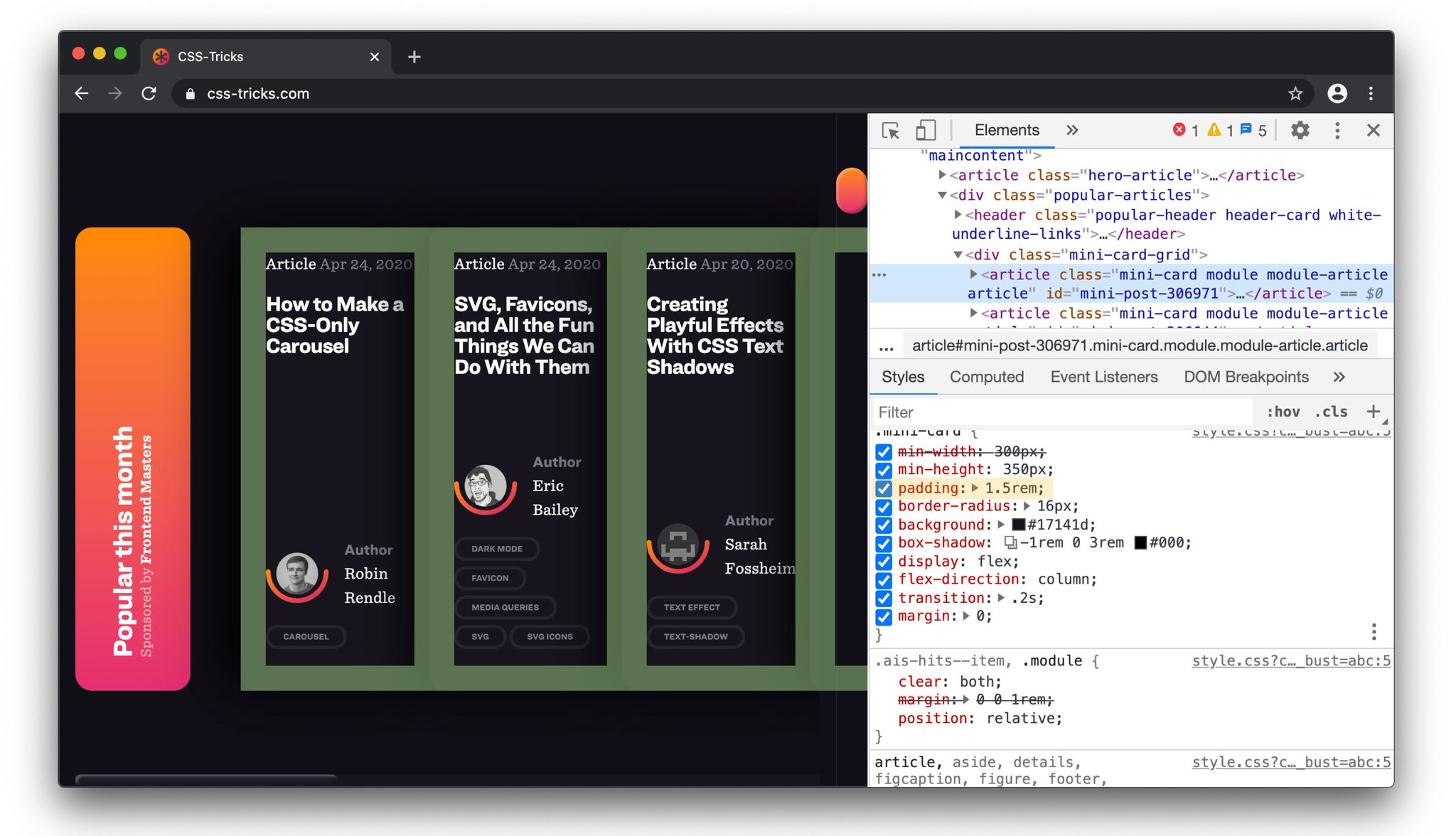Show more DevTools panels chevron
The image size is (1456, 836).
click(x=1072, y=130)
